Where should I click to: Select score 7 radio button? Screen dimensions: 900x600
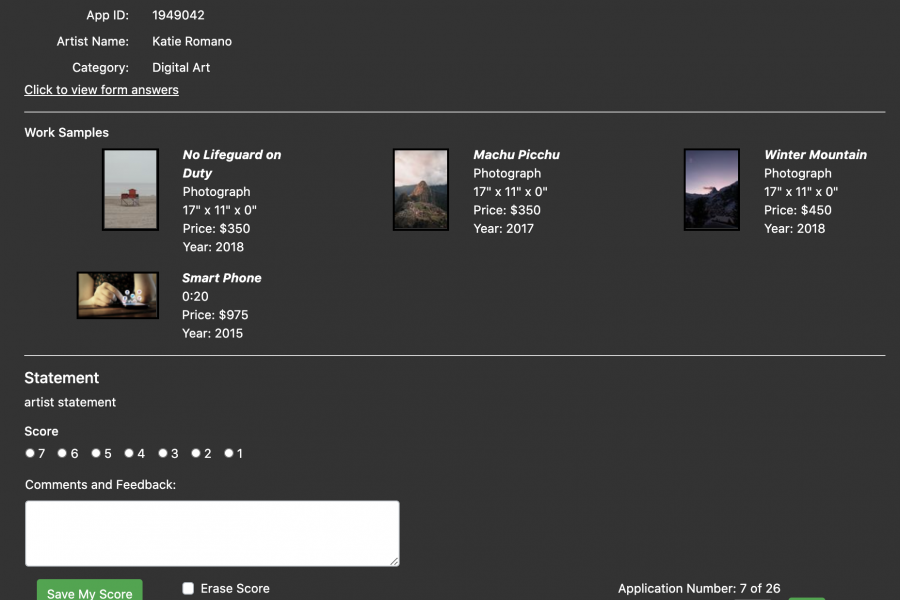tap(30, 453)
